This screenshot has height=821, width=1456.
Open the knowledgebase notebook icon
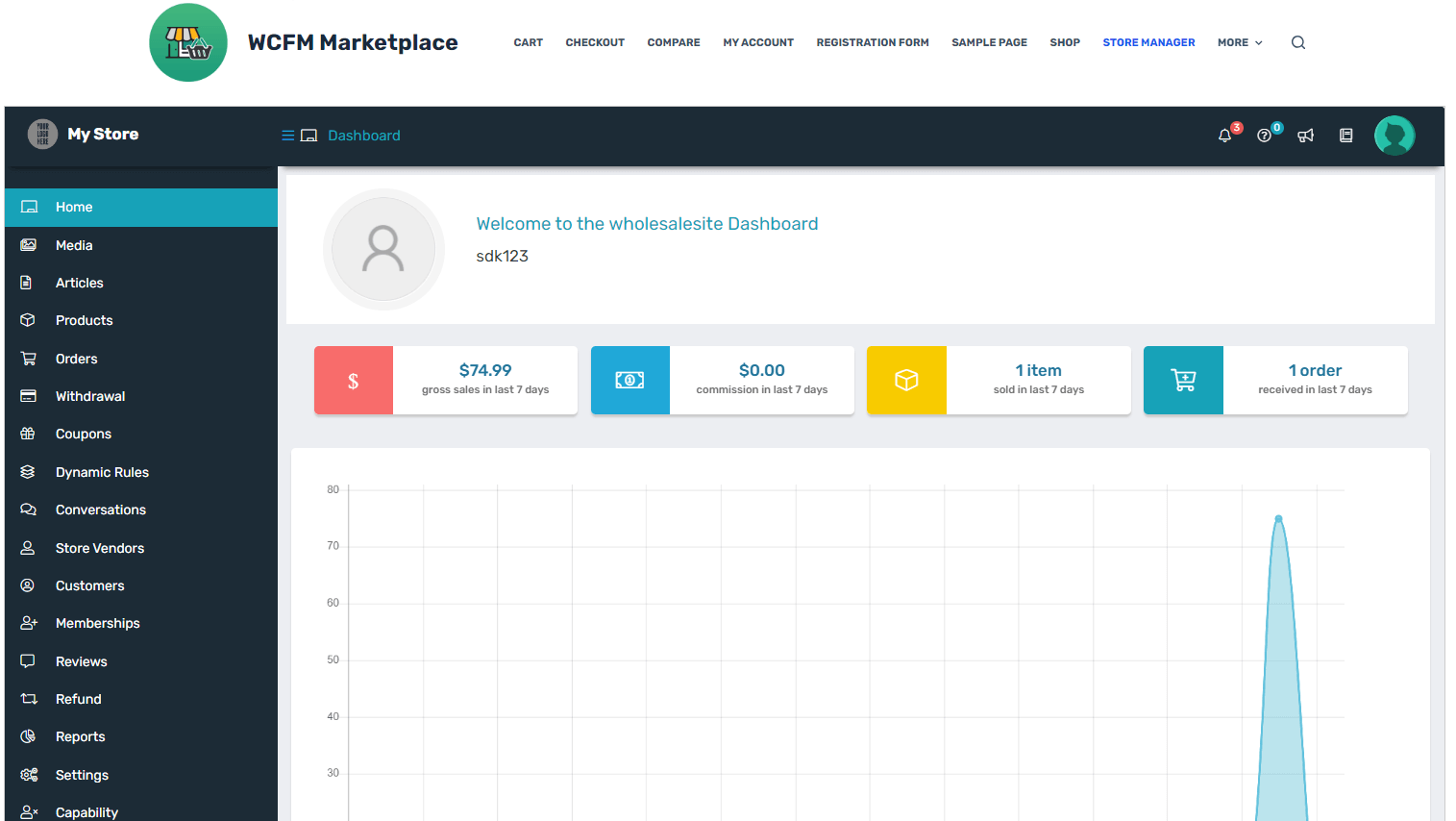1346,136
